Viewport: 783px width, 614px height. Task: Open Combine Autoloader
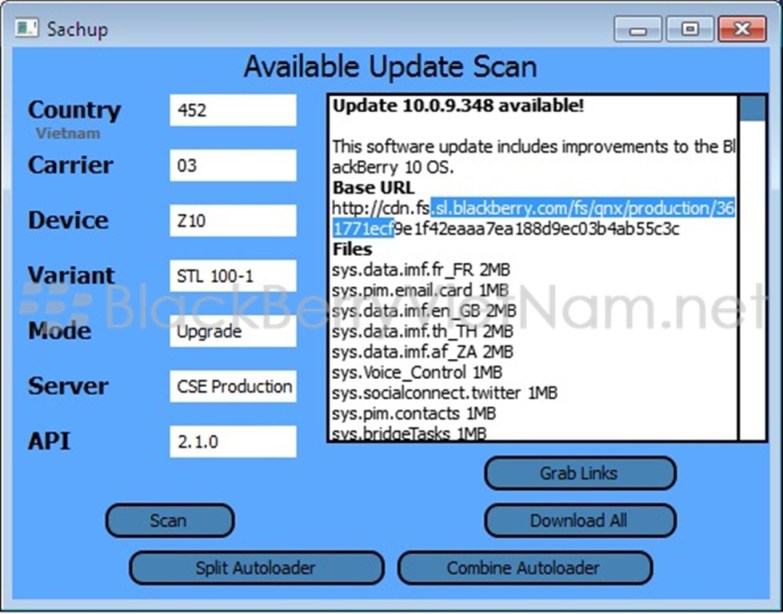tap(525, 568)
